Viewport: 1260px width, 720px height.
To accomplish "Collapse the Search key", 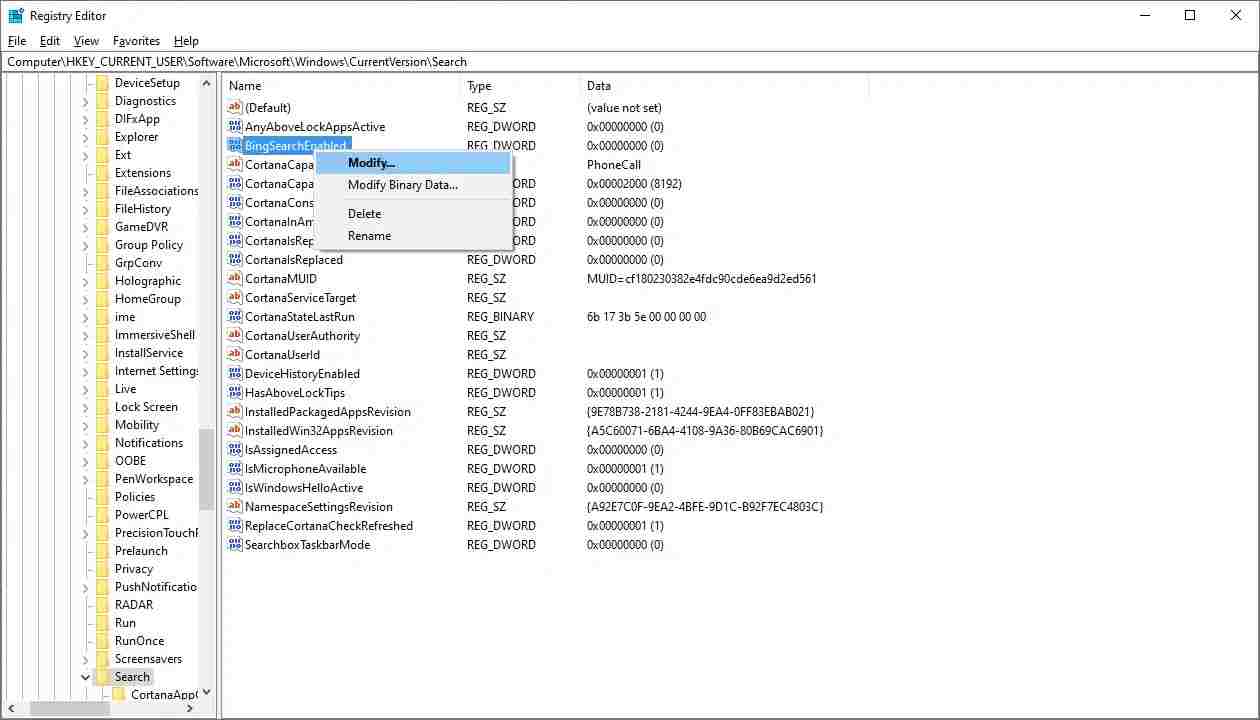I will [85, 677].
